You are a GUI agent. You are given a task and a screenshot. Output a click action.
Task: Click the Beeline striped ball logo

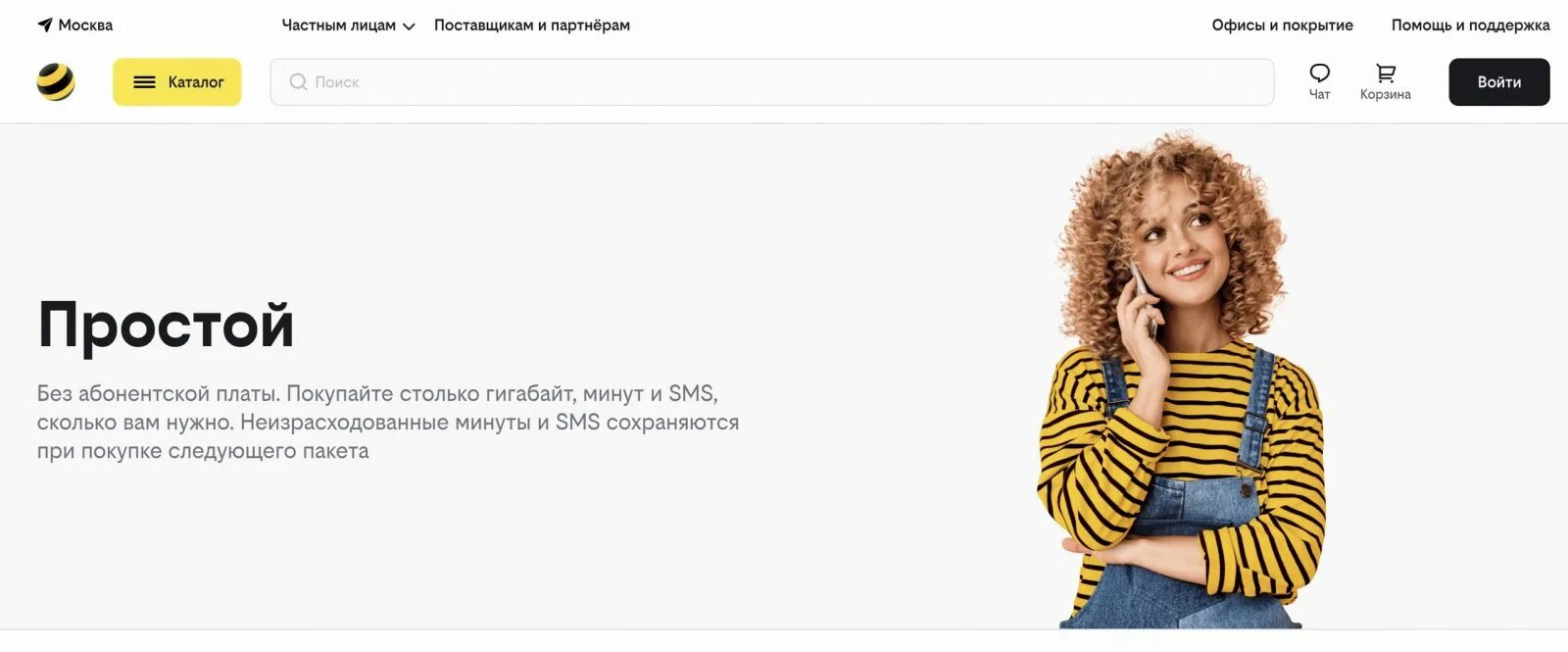click(x=56, y=82)
